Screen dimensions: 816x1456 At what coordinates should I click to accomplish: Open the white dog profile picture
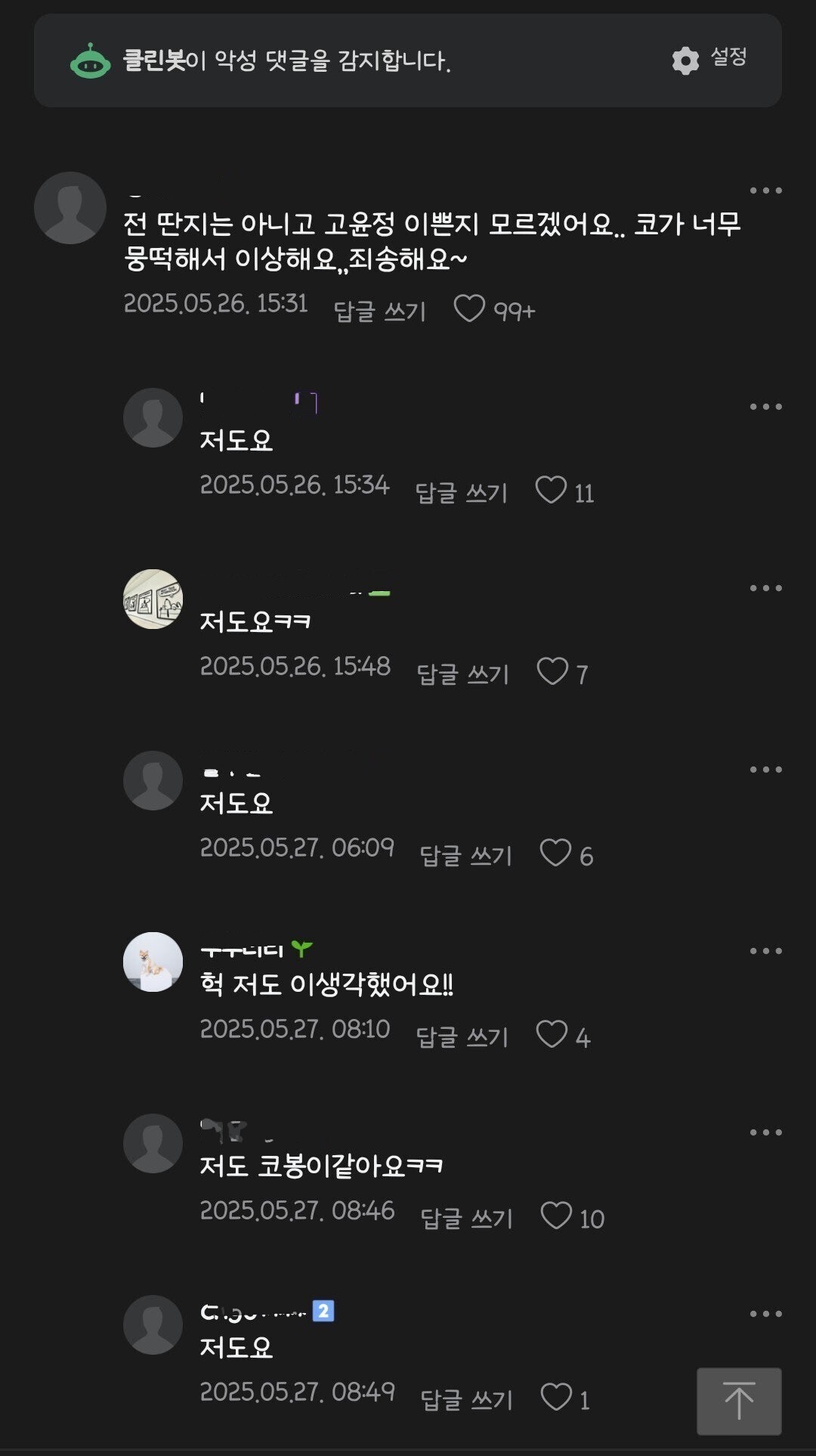(x=153, y=962)
